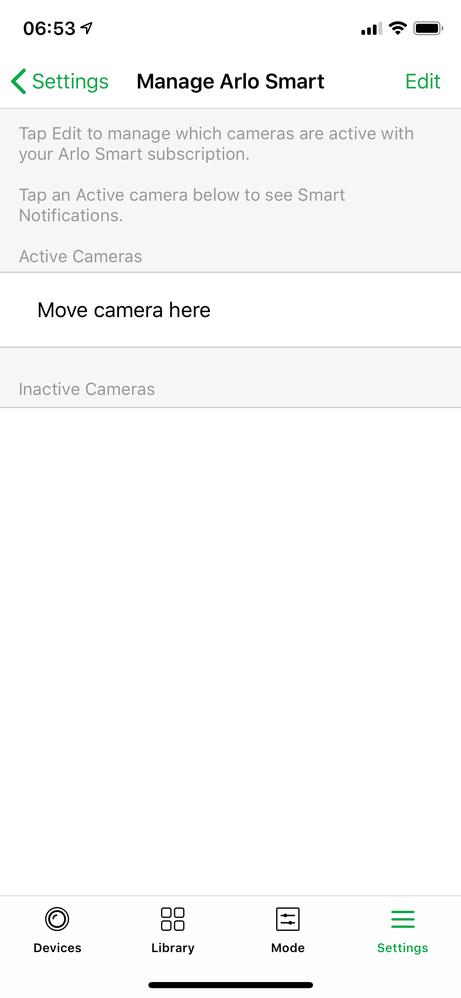Tap the green back chevron arrow
The width and height of the screenshot is (461, 998).
[18, 82]
